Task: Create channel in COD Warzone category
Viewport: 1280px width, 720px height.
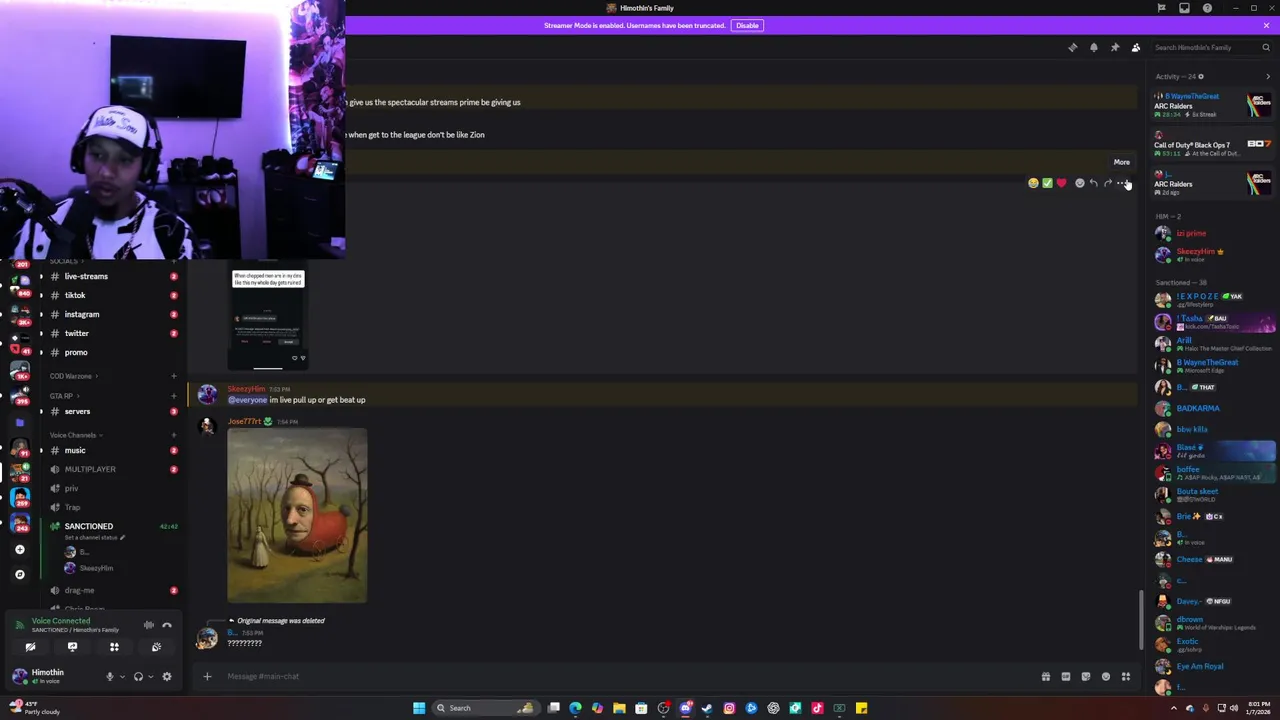Action: tap(173, 376)
